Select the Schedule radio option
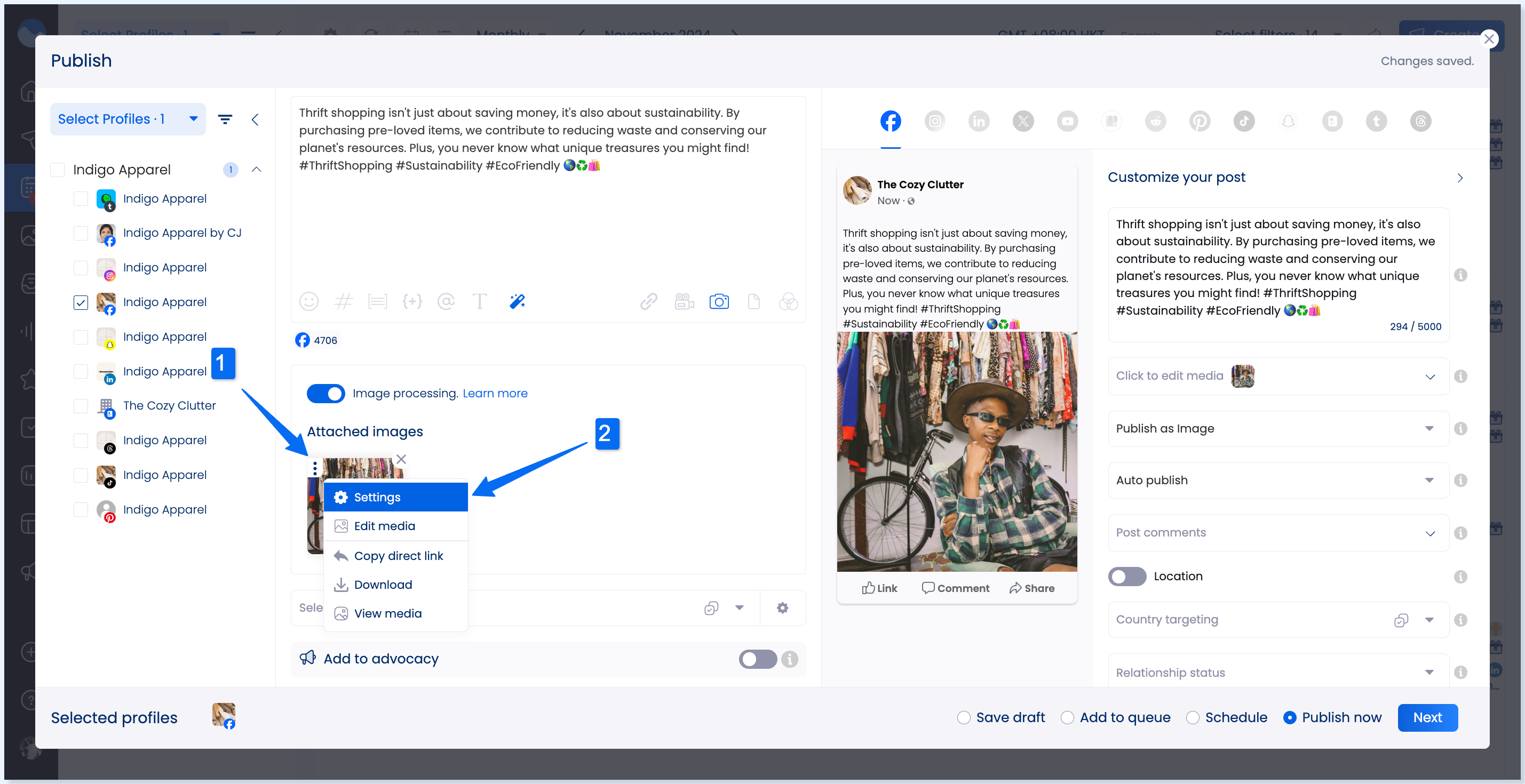The width and height of the screenshot is (1525, 784). pyautogui.click(x=1193, y=718)
